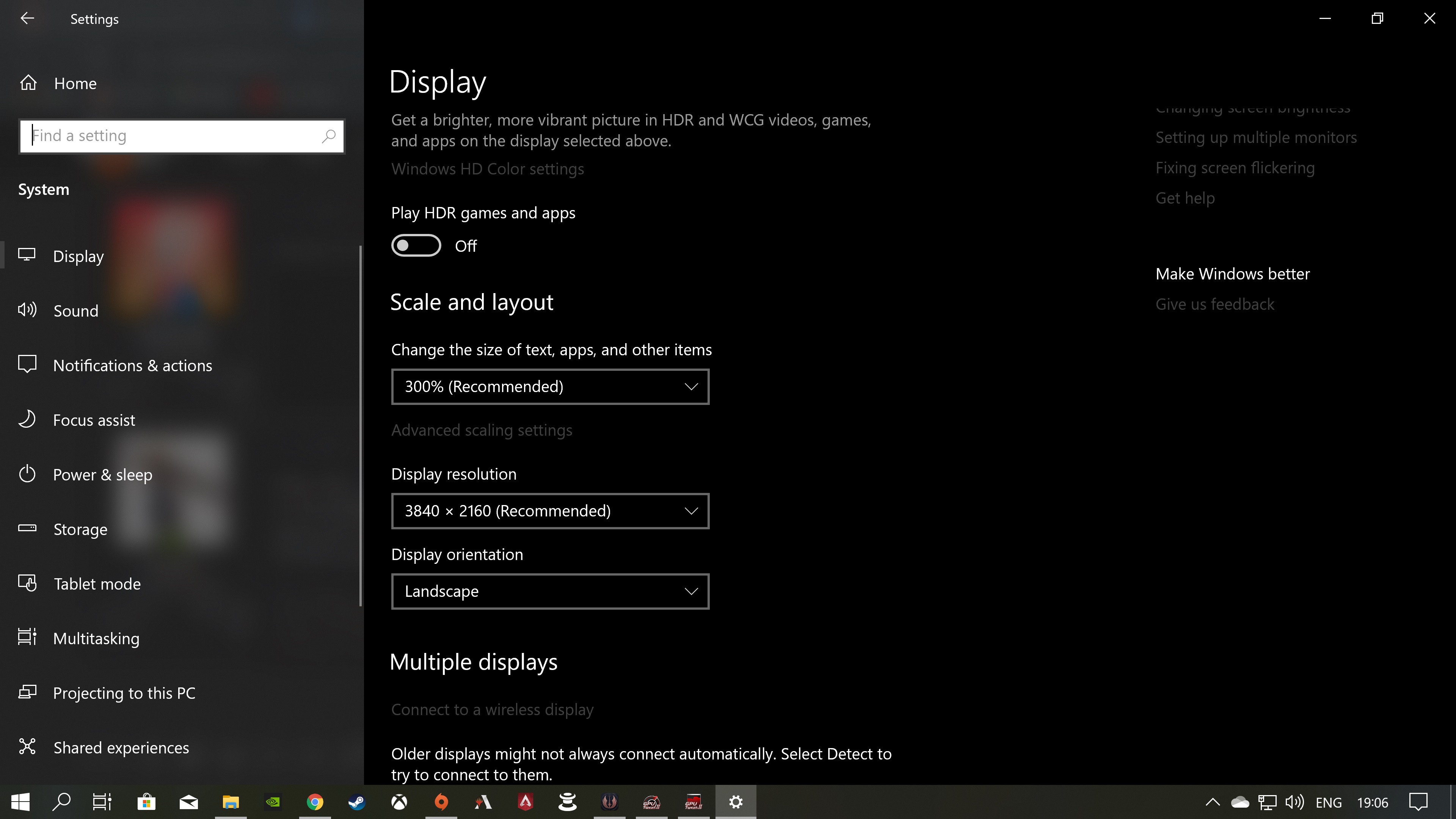The height and width of the screenshot is (819, 1456).
Task: Open Sound settings via speaker icon
Action: 27,310
